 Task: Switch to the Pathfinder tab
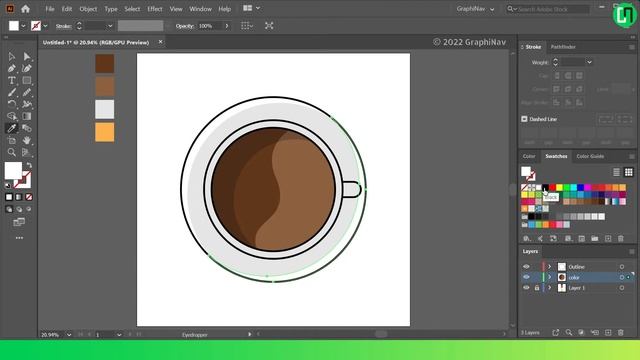tap(563, 47)
